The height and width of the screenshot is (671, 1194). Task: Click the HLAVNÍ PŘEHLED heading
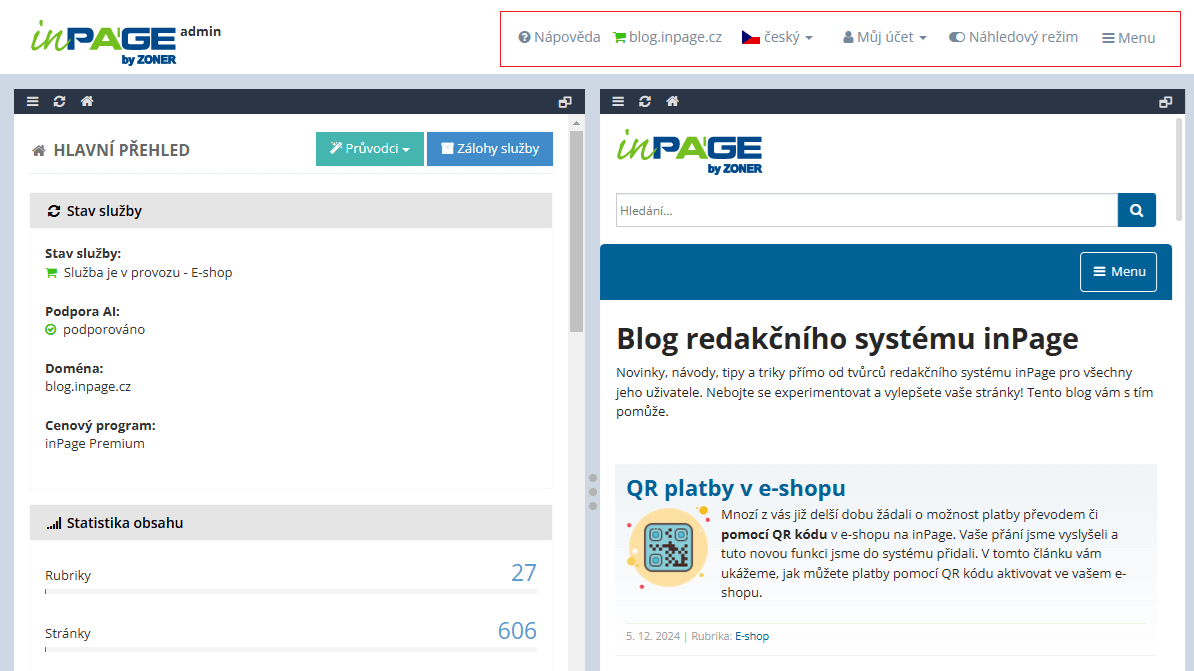[x=121, y=150]
